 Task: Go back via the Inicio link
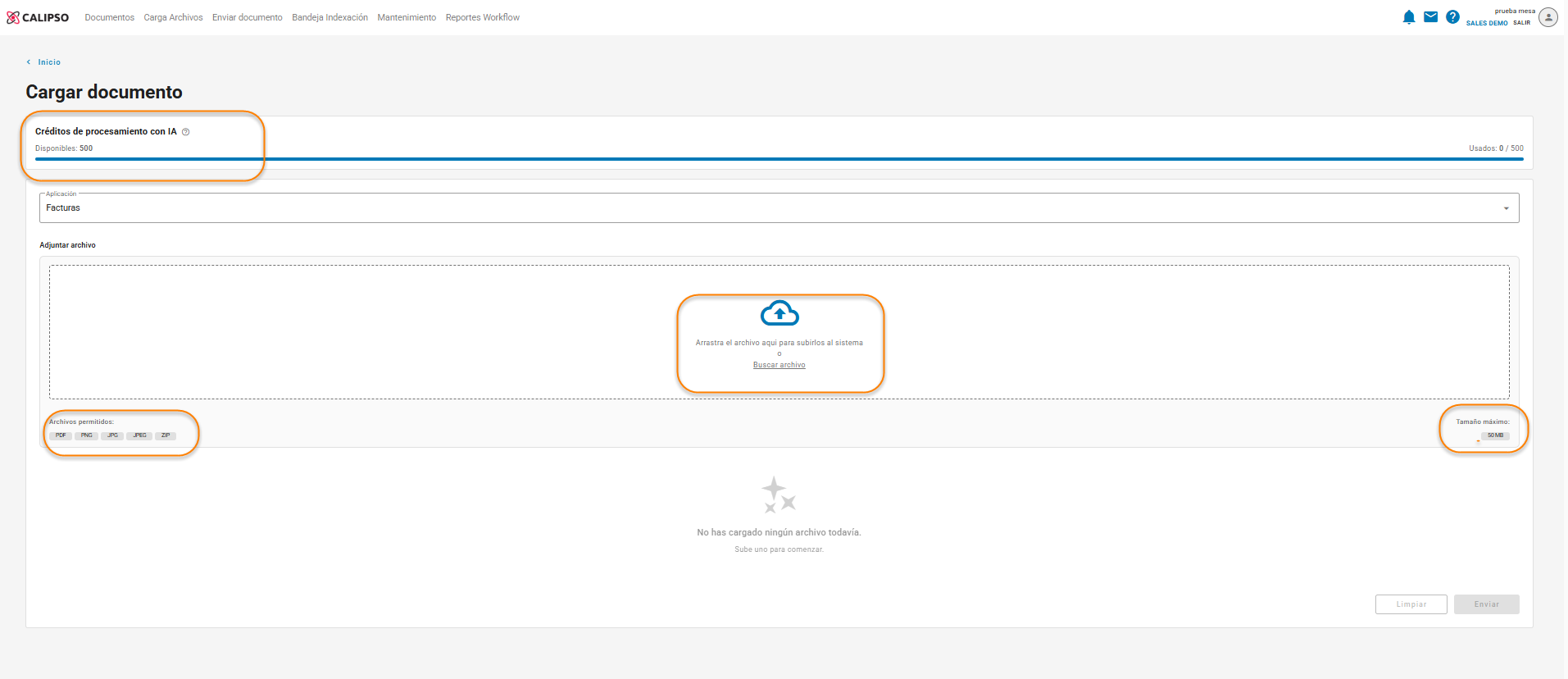click(49, 62)
